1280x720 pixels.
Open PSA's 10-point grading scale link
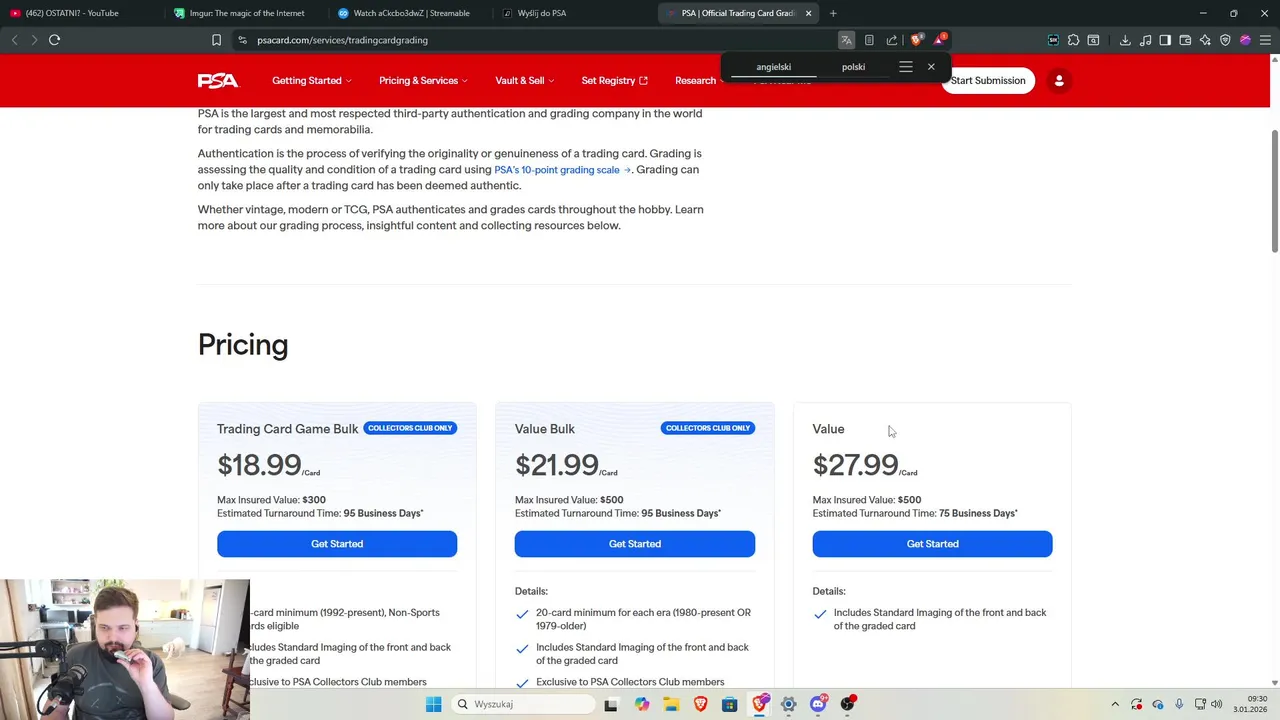point(562,170)
